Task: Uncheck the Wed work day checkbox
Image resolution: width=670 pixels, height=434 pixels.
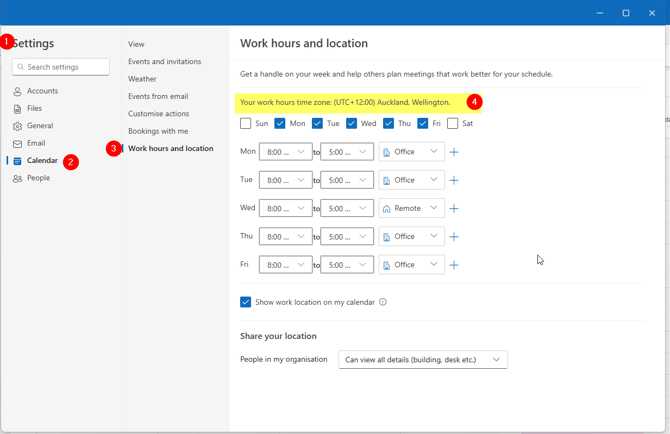Action: pyautogui.click(x=352, y=124)
